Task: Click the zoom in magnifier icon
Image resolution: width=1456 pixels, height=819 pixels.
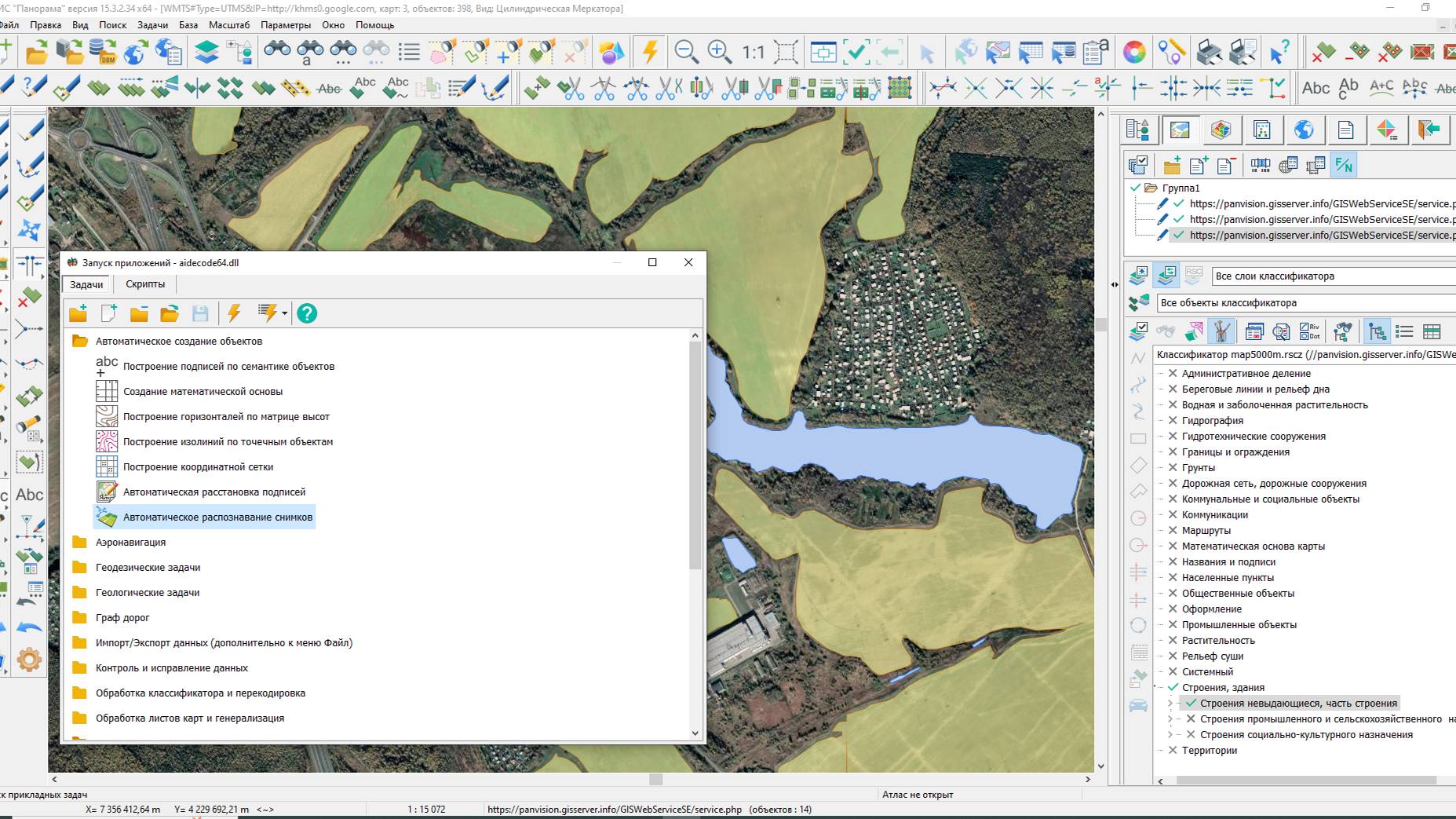Action: click(x=719, y=52)
